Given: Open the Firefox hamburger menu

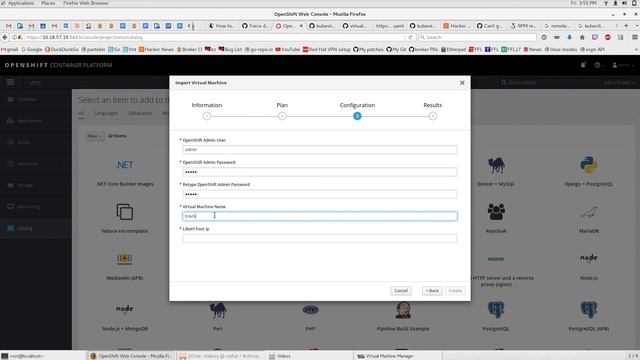Looking at the screenshot, I should (x=634, y=37).
